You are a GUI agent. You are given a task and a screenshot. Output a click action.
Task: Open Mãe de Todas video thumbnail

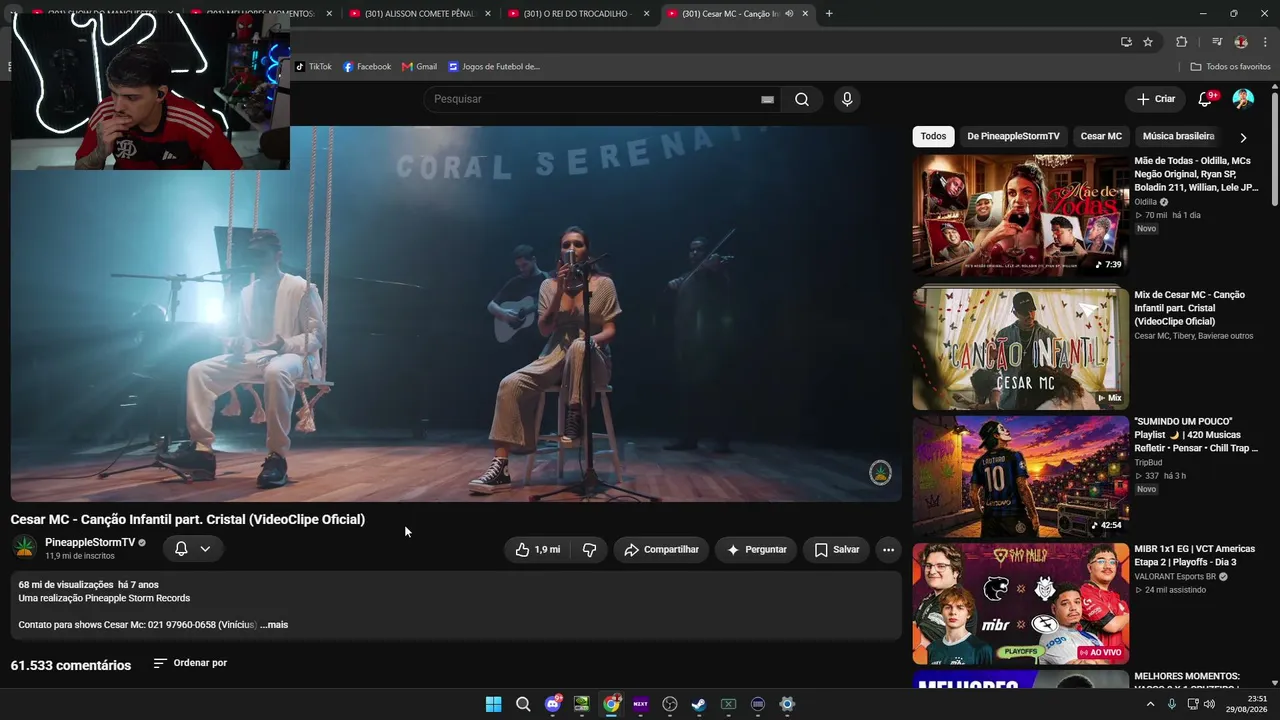pos(1020,214)
